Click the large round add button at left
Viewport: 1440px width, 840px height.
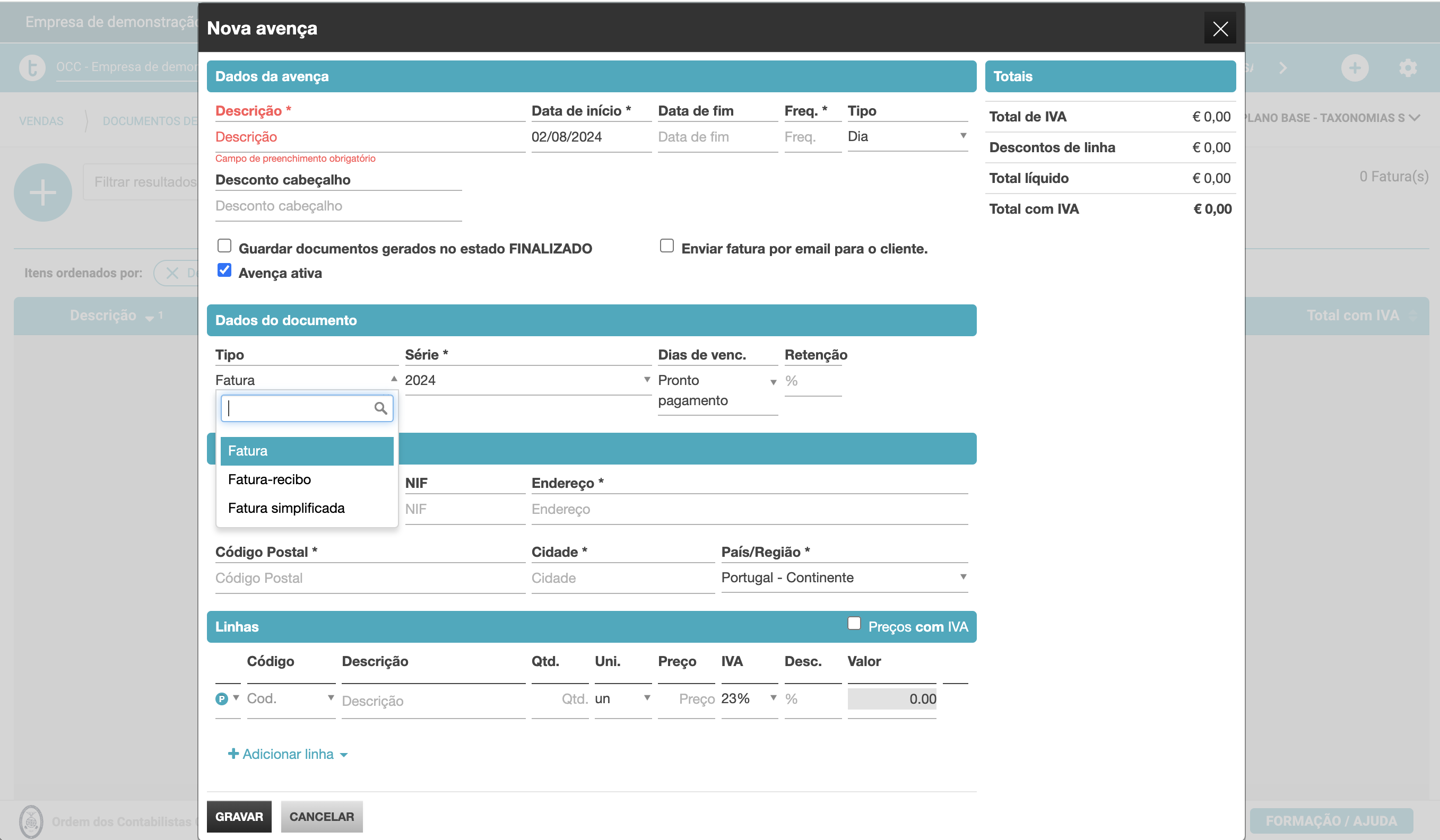click(43, 192)
